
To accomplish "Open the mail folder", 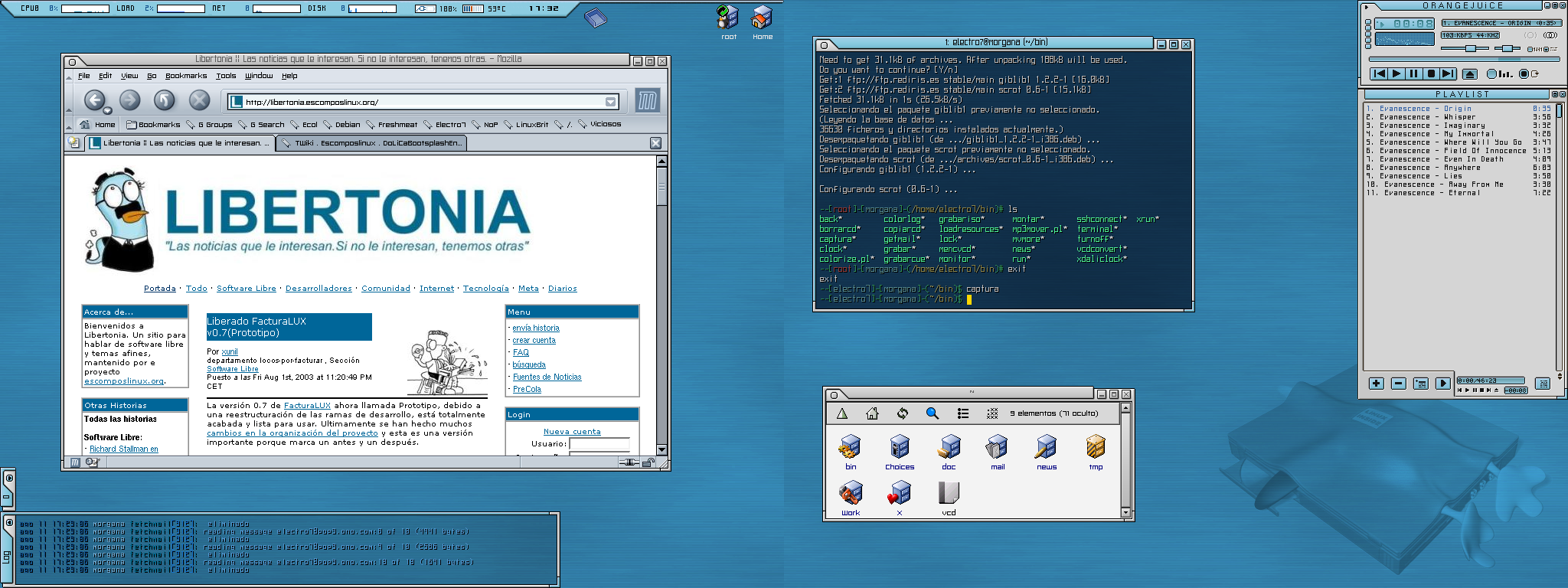I will pos(998,452).
